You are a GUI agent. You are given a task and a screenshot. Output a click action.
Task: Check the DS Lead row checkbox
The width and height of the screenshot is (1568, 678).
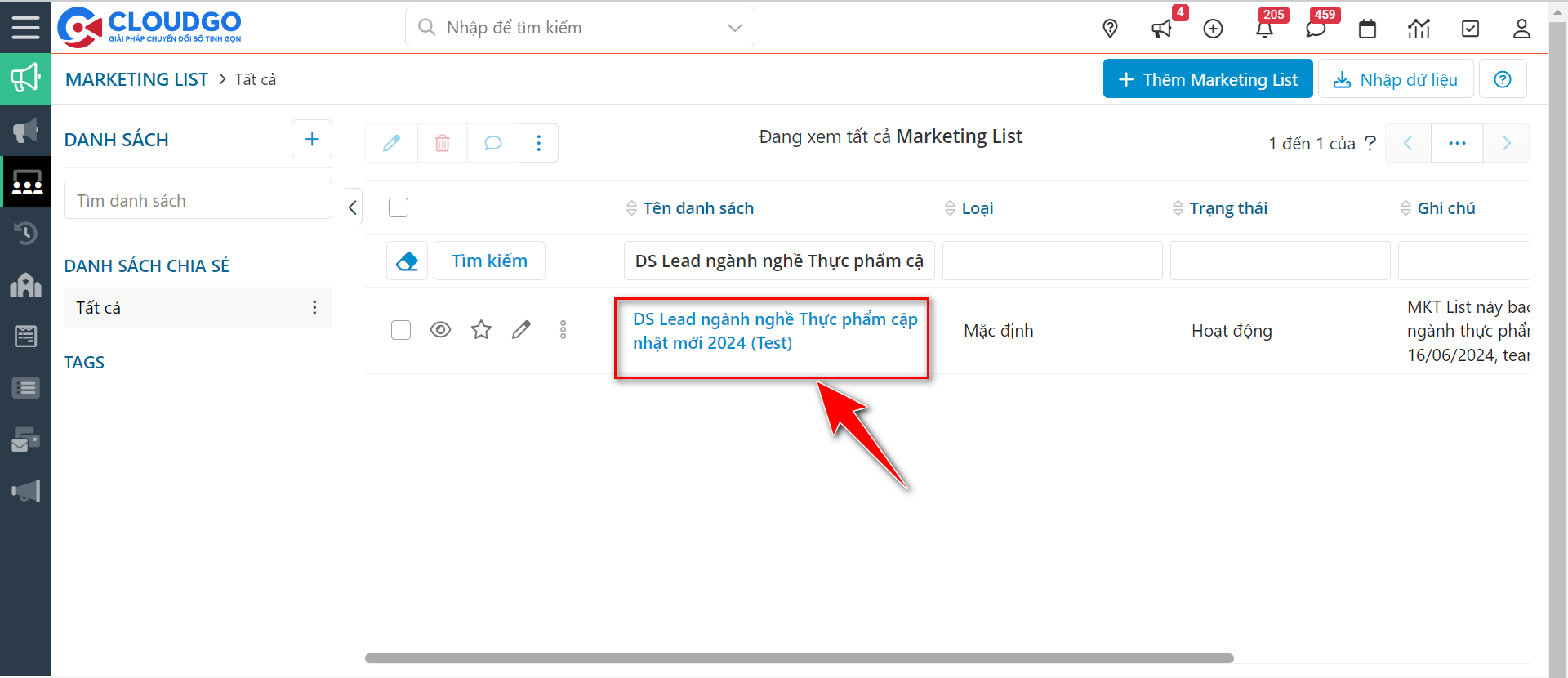[x=401, y=330]
